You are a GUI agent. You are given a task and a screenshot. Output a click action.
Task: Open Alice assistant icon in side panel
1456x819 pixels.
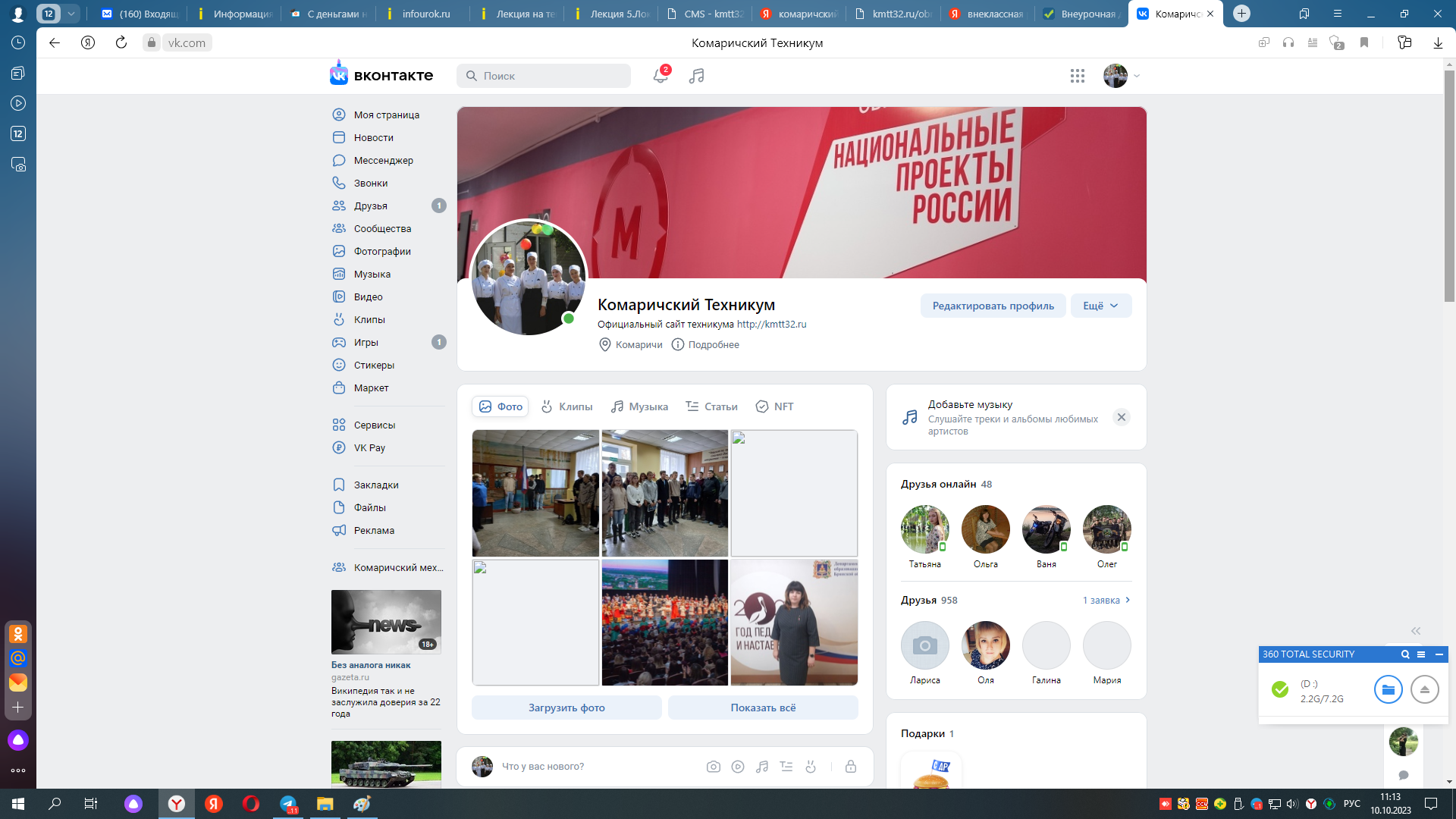[x=18, y=740]
